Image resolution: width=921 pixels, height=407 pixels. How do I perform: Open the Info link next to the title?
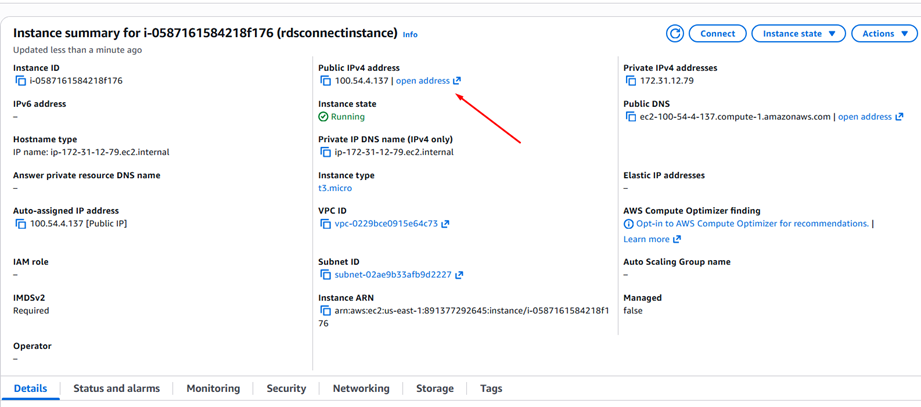(x=410, y=35)
